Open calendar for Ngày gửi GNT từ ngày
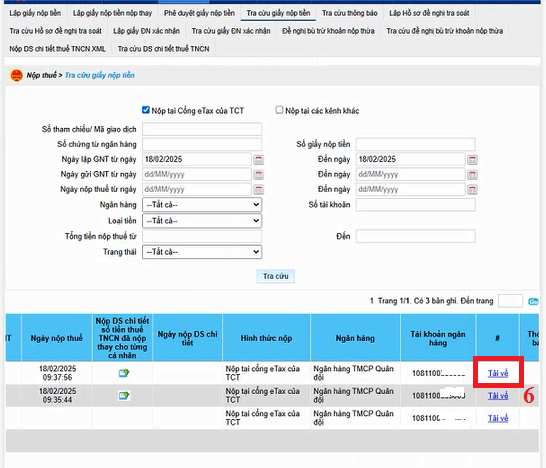The height and width of the screenshot is (468, 546). [258, 174]
